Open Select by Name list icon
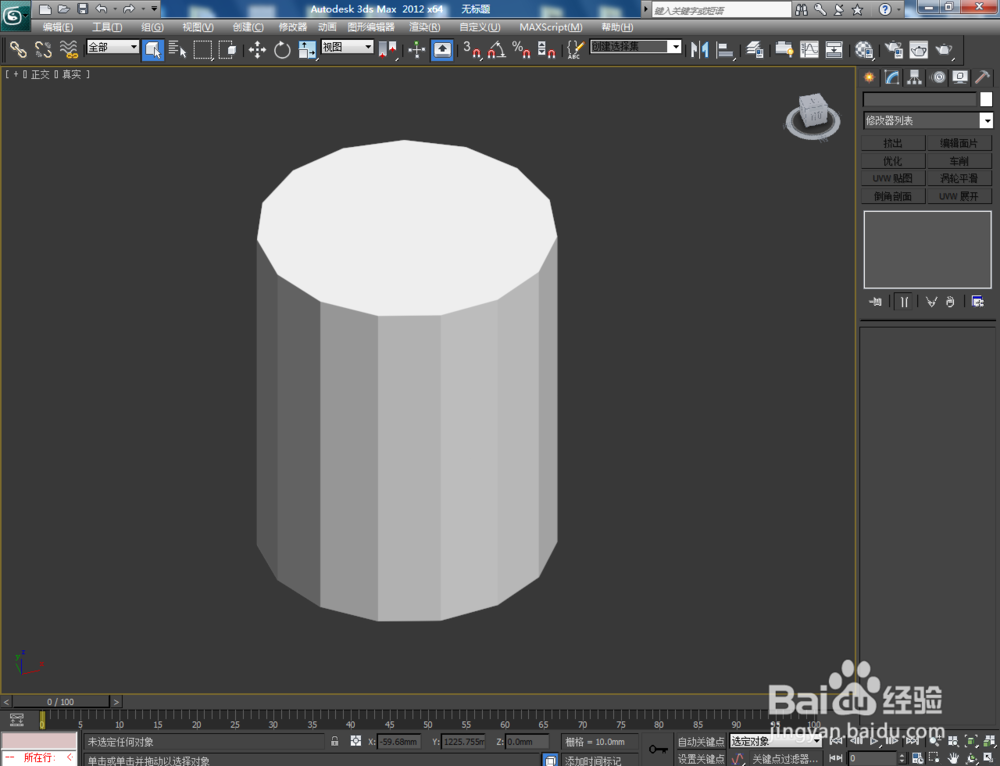1000x766 pixels. coord(177,50)
